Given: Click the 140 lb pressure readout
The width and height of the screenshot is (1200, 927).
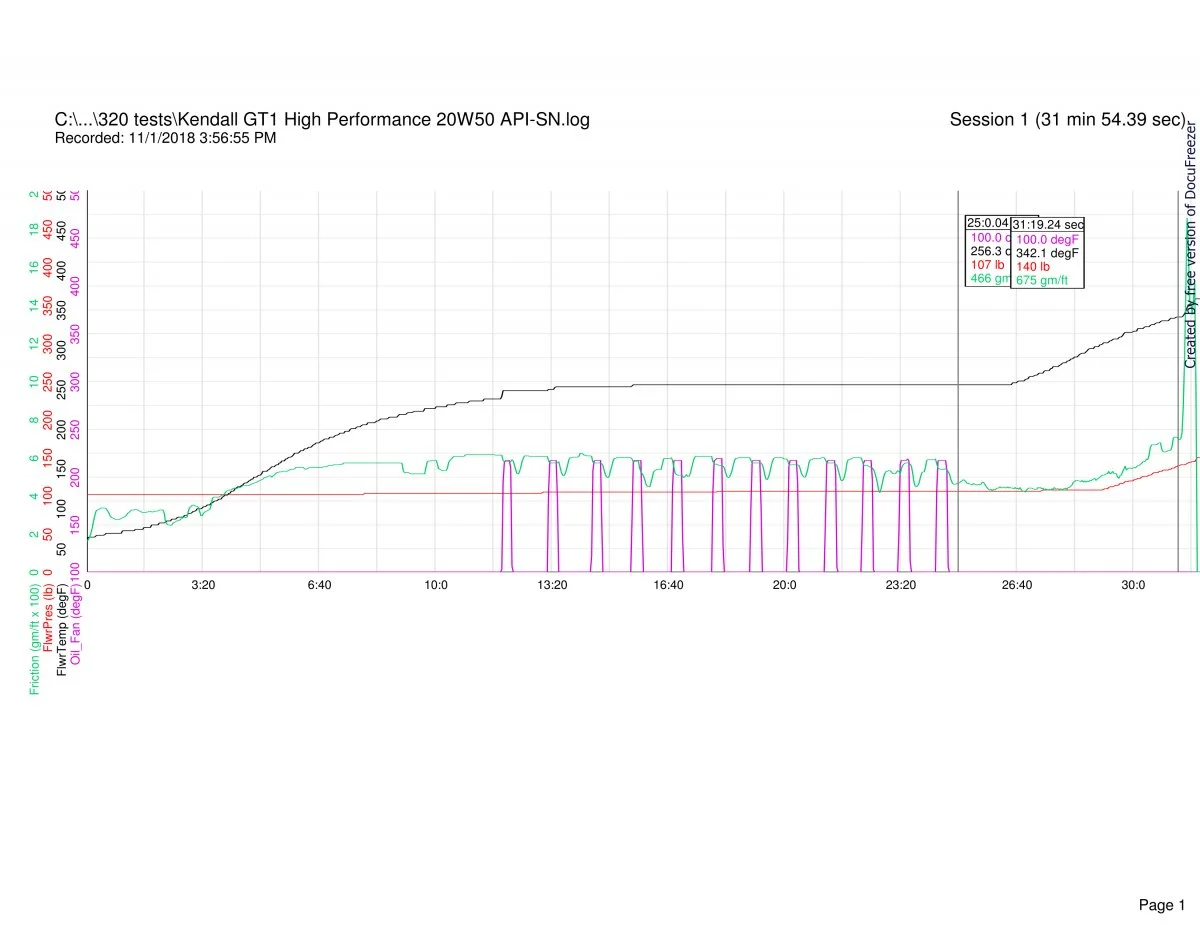Looking at the screenshot, I should 1033,267.
